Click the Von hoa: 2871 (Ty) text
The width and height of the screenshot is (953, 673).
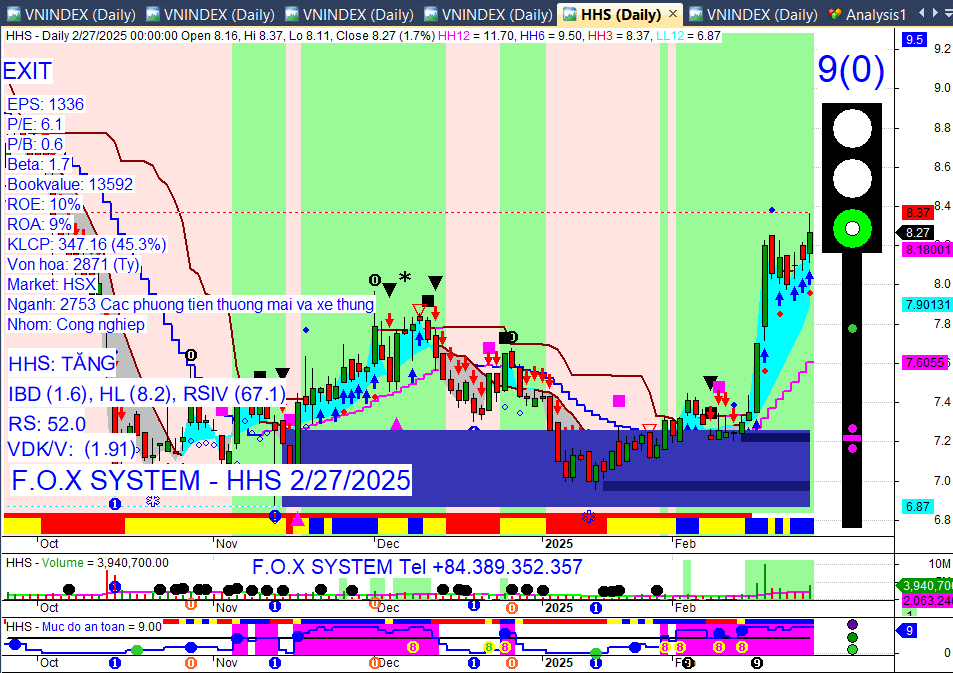[74, 264]
